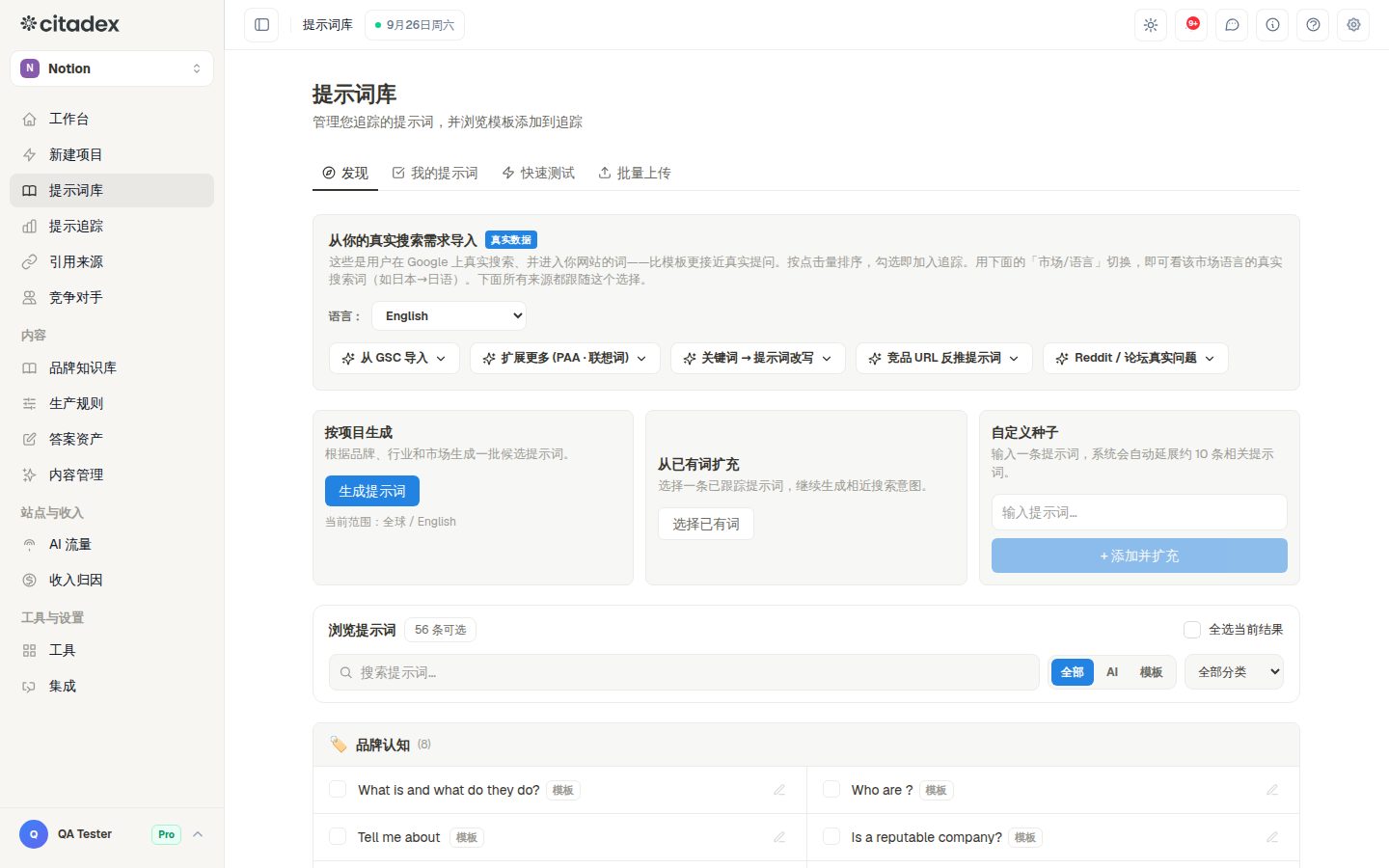Viewport: 1389px width, 868px height.
Task: Click the +添加并扩充 button
Action: [x=1139, y=556]
